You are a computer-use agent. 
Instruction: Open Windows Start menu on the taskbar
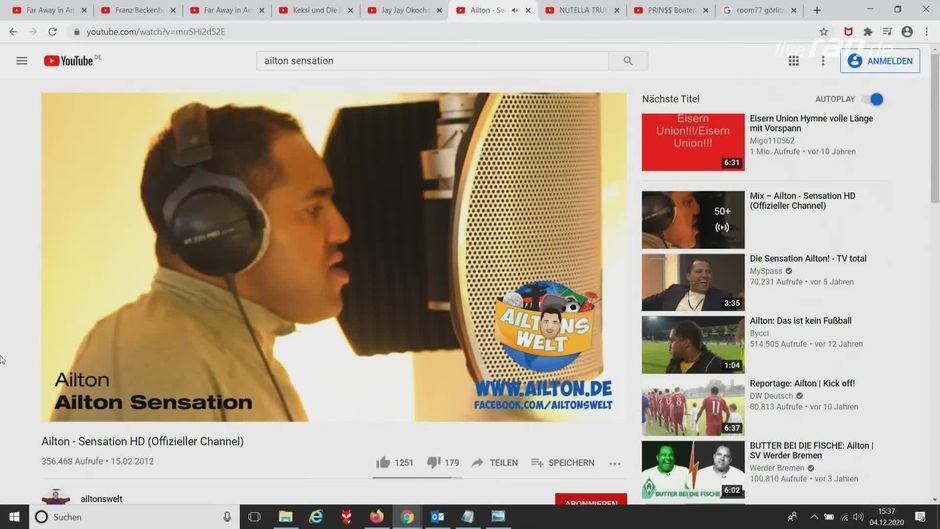(x=14, y=517)
